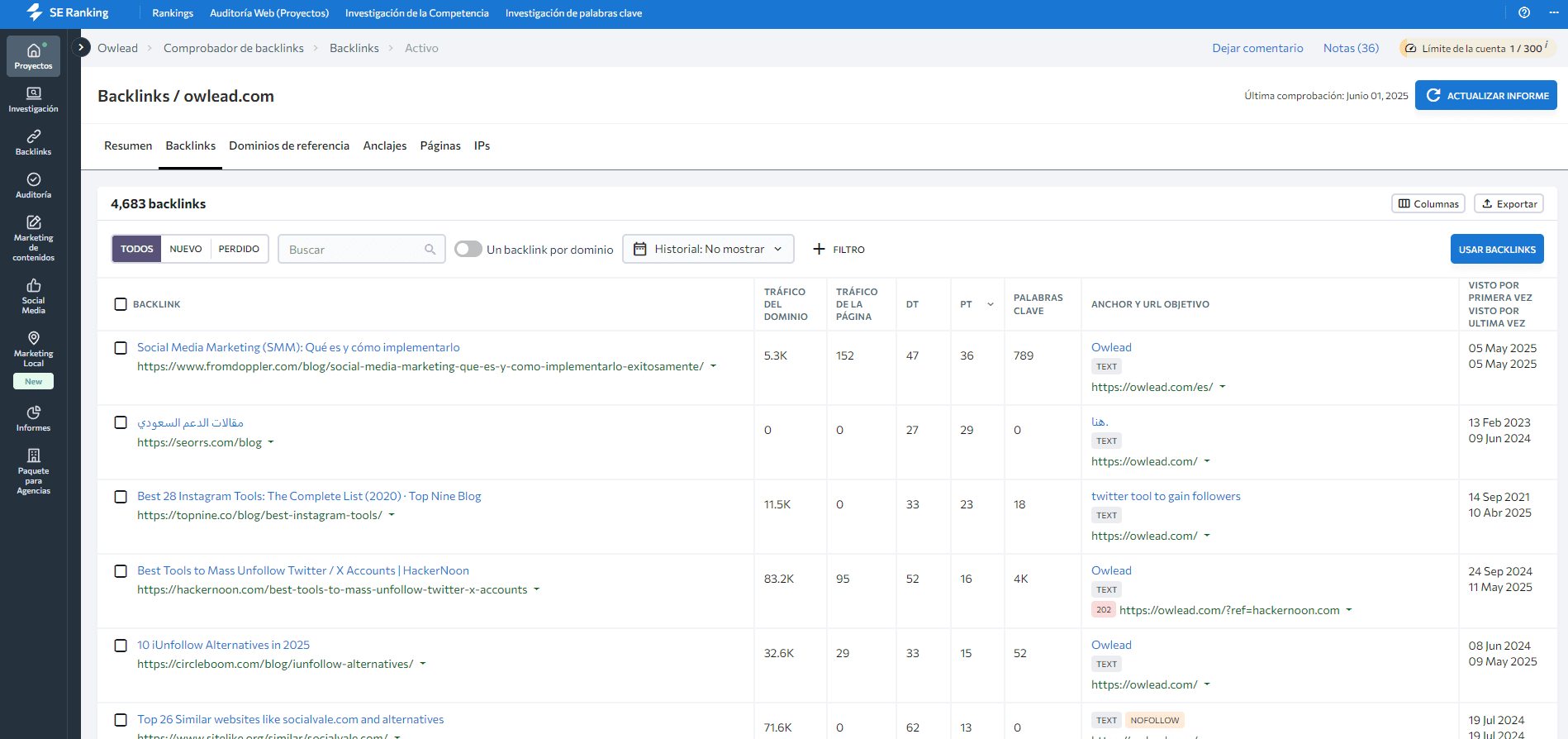Image resolution: width=1568 pixels, height=739 pixels.
Task: Open Notas (36) link
Action: pos(1351,48)
